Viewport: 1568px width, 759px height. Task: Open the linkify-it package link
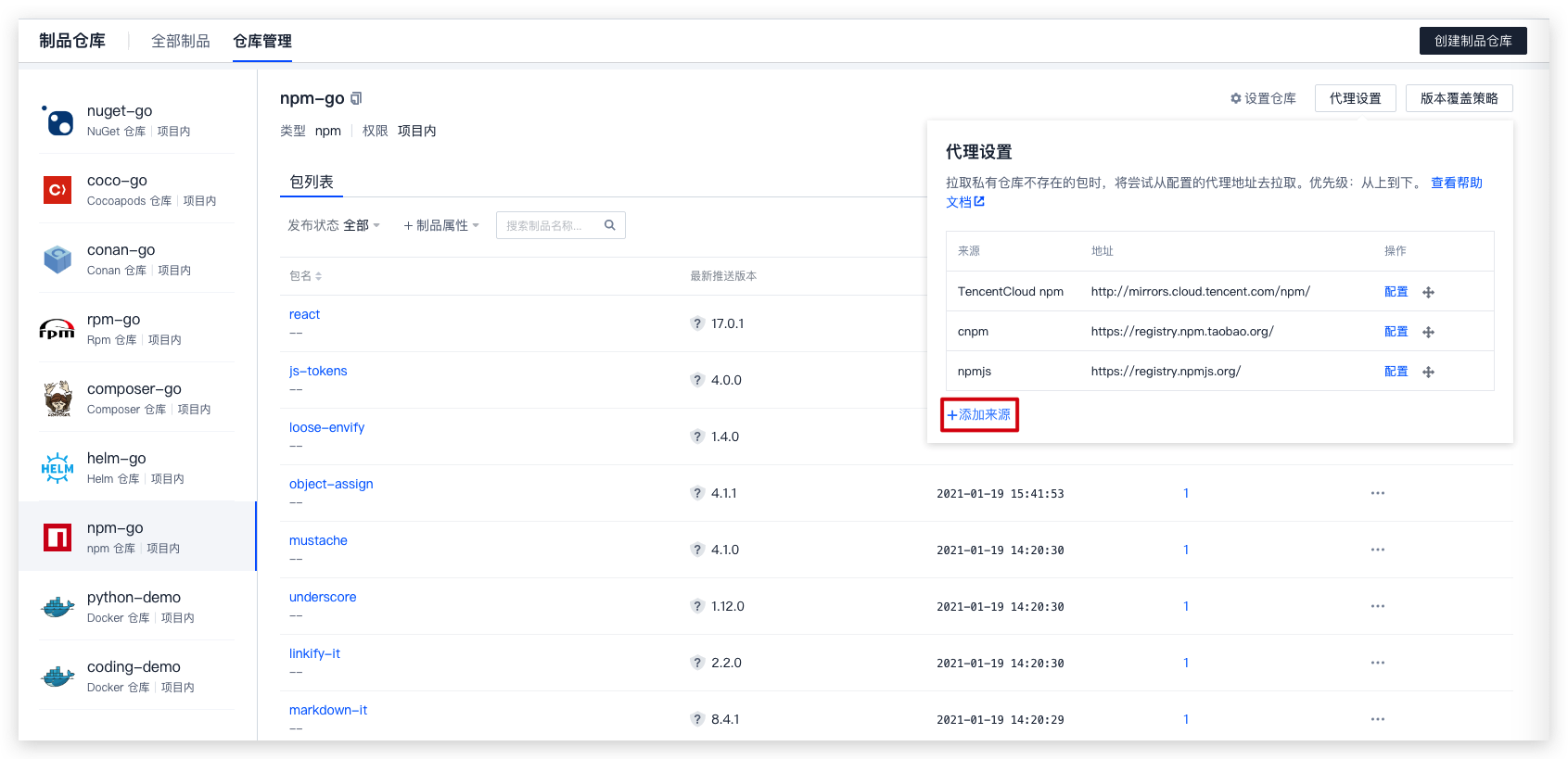[314, 653]
